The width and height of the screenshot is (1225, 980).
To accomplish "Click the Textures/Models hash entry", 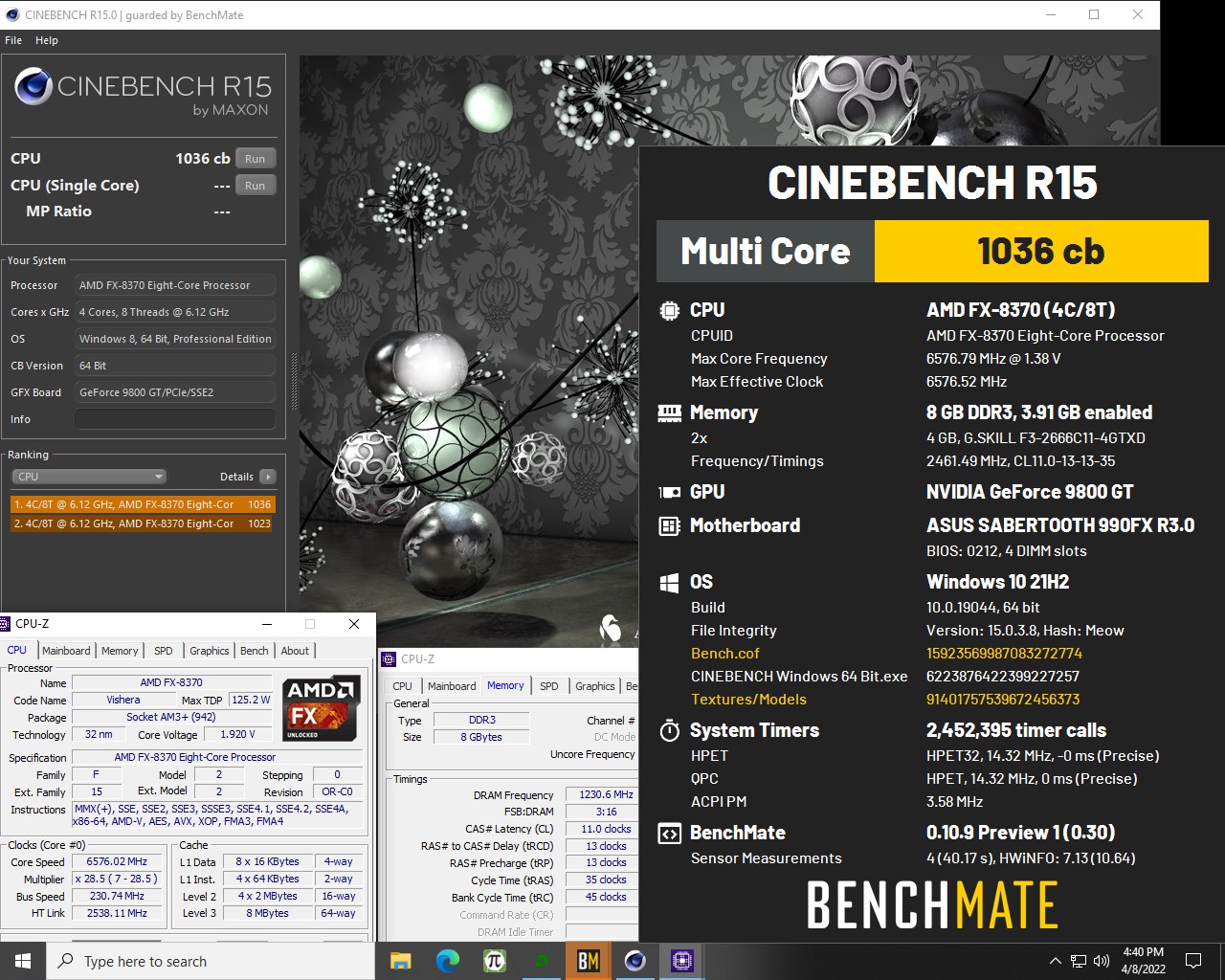I will [1003, 700].
